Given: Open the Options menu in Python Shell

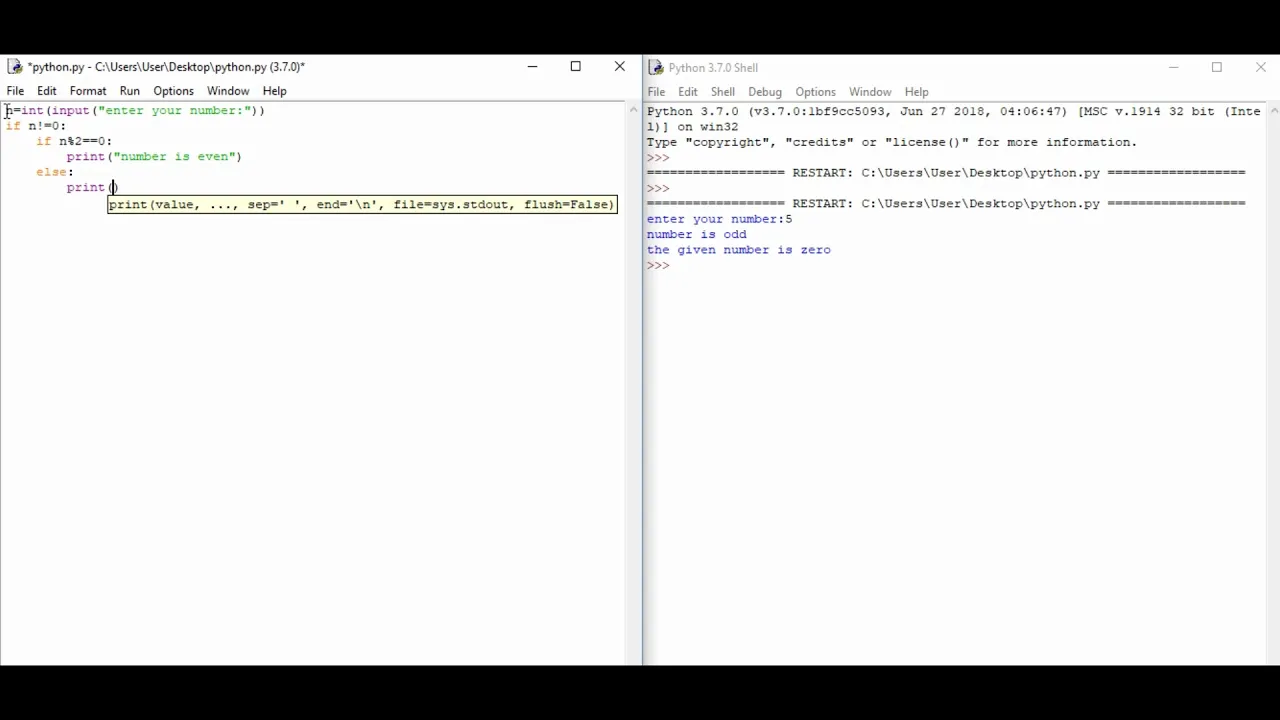Looking at the screenshot, I should 816,92.
